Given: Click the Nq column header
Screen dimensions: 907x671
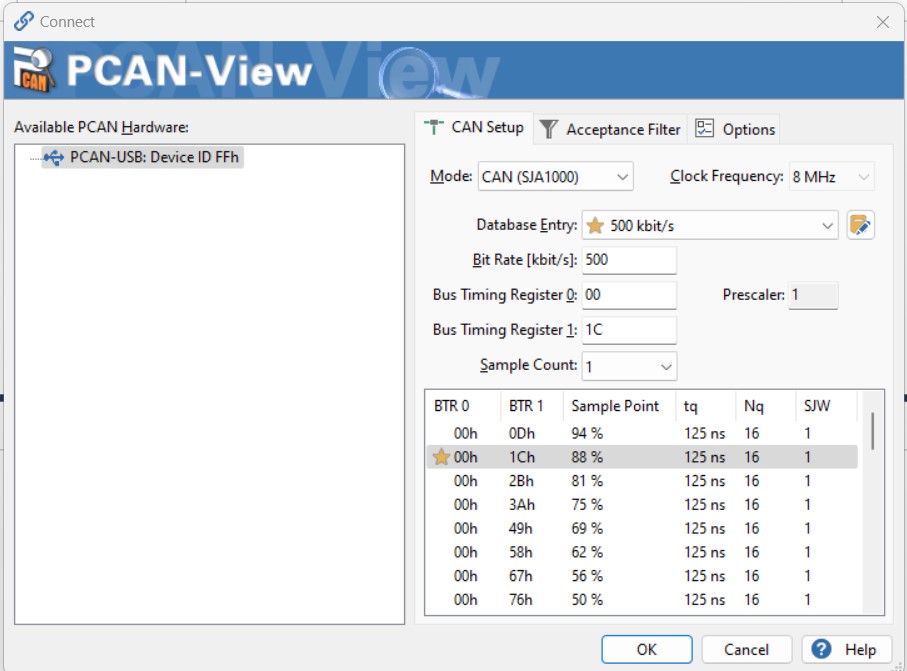Looking at the screenshot, I should (766, 405).
